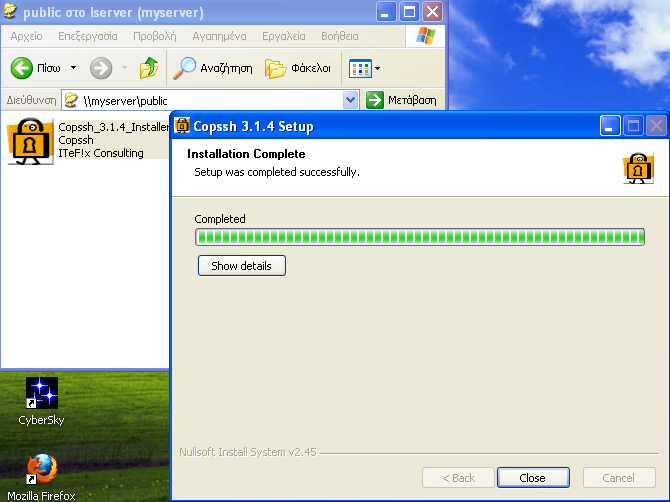Click the Close button to finish setup

coord(533,478)
